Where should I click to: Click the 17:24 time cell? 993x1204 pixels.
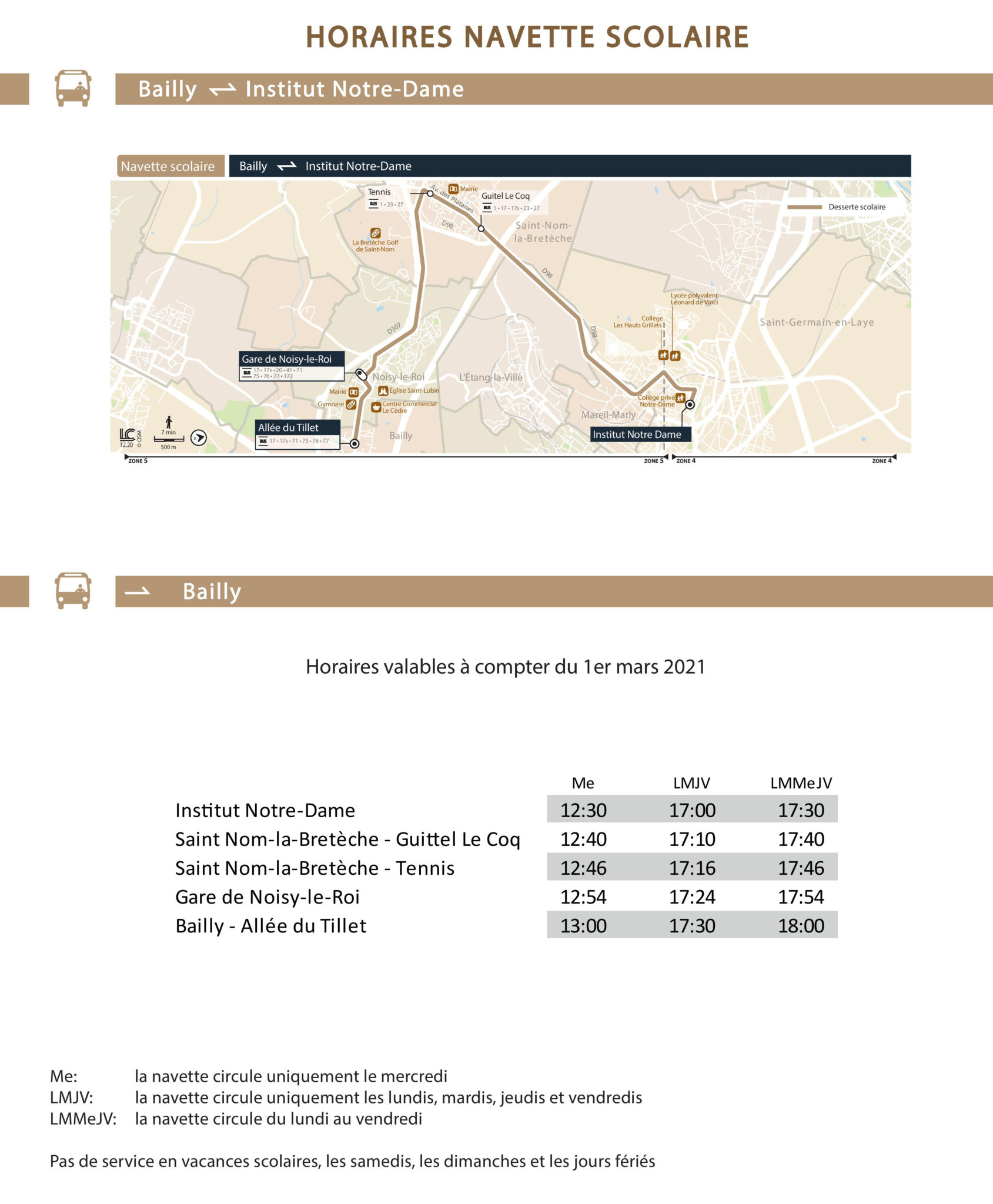click(x=692, y=897)
